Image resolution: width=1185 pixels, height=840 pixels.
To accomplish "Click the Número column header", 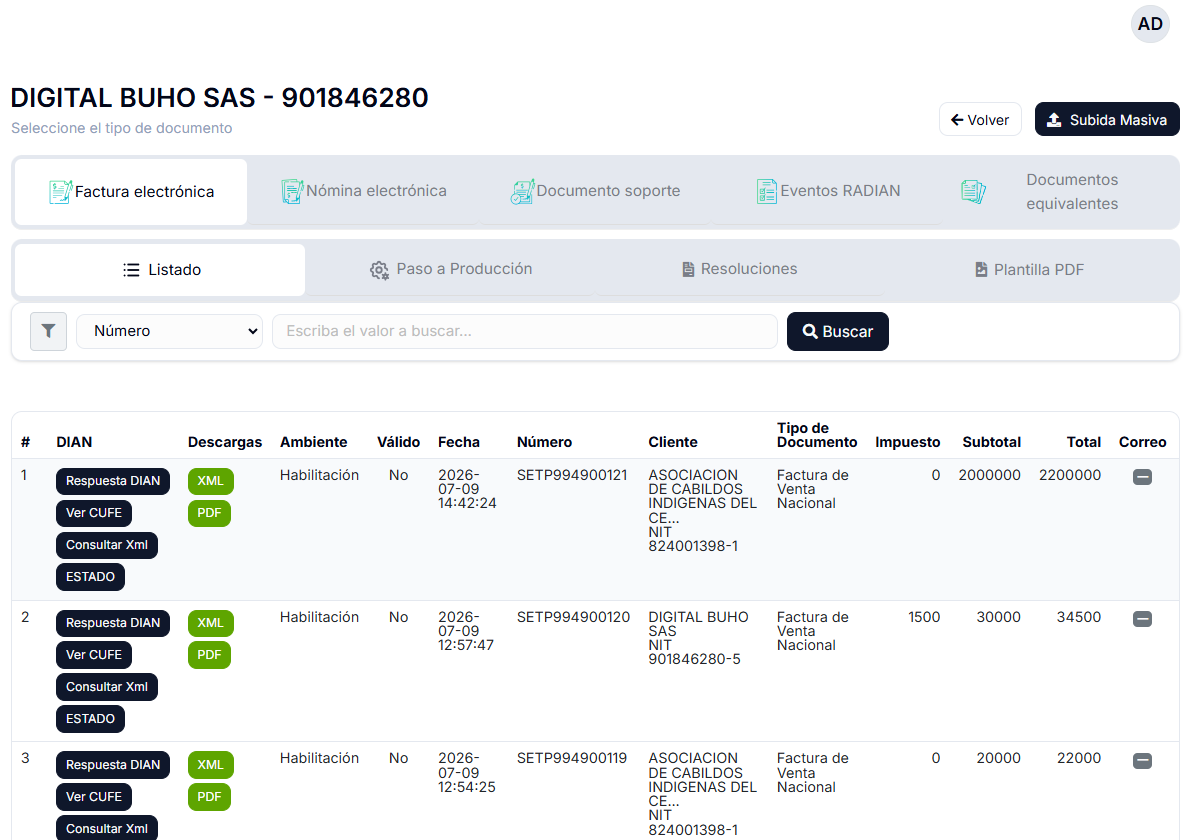I will pos(544,442).
